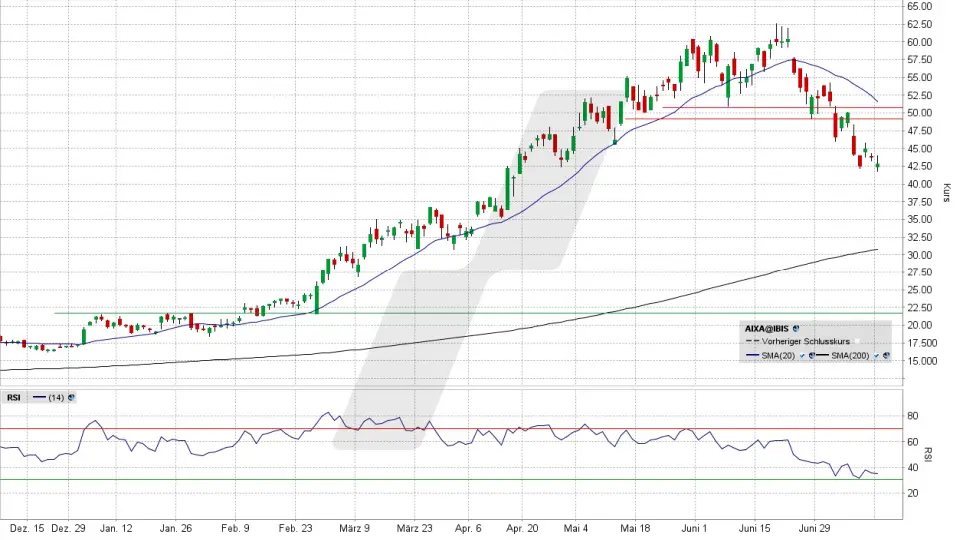960x540 pixels.
Task: Click the blue RSI (14) line sample
Action: click(39, 397)
